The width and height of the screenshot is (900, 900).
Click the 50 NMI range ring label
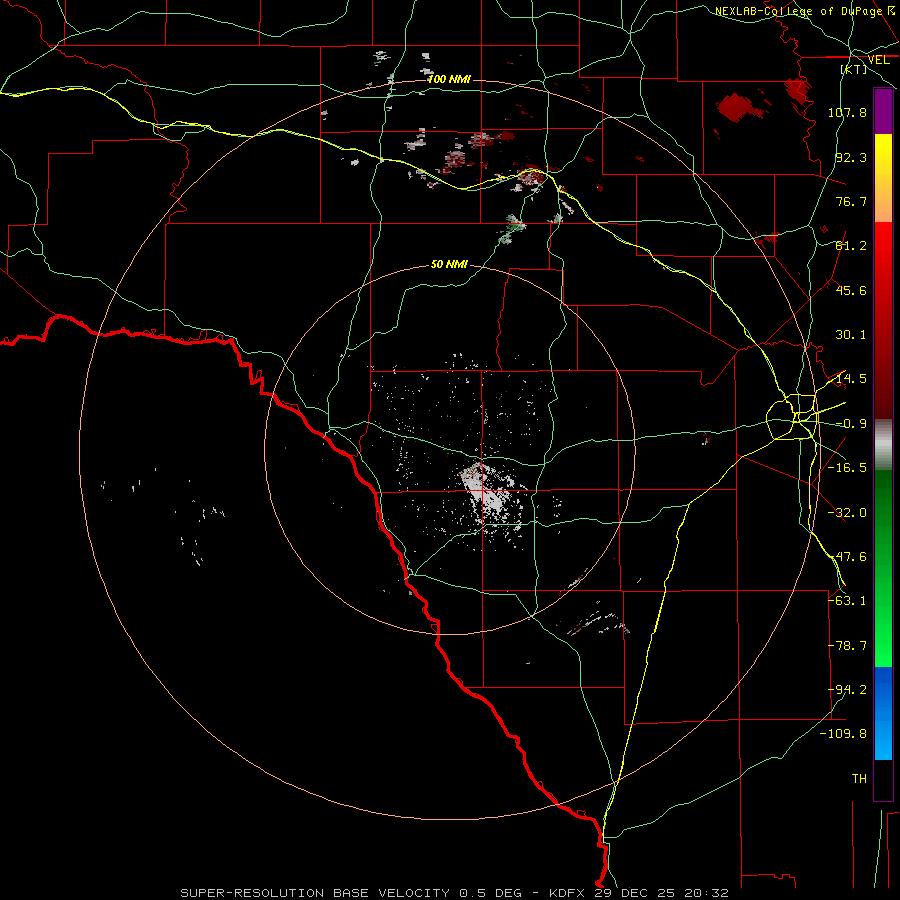click(x=449, y=264)
